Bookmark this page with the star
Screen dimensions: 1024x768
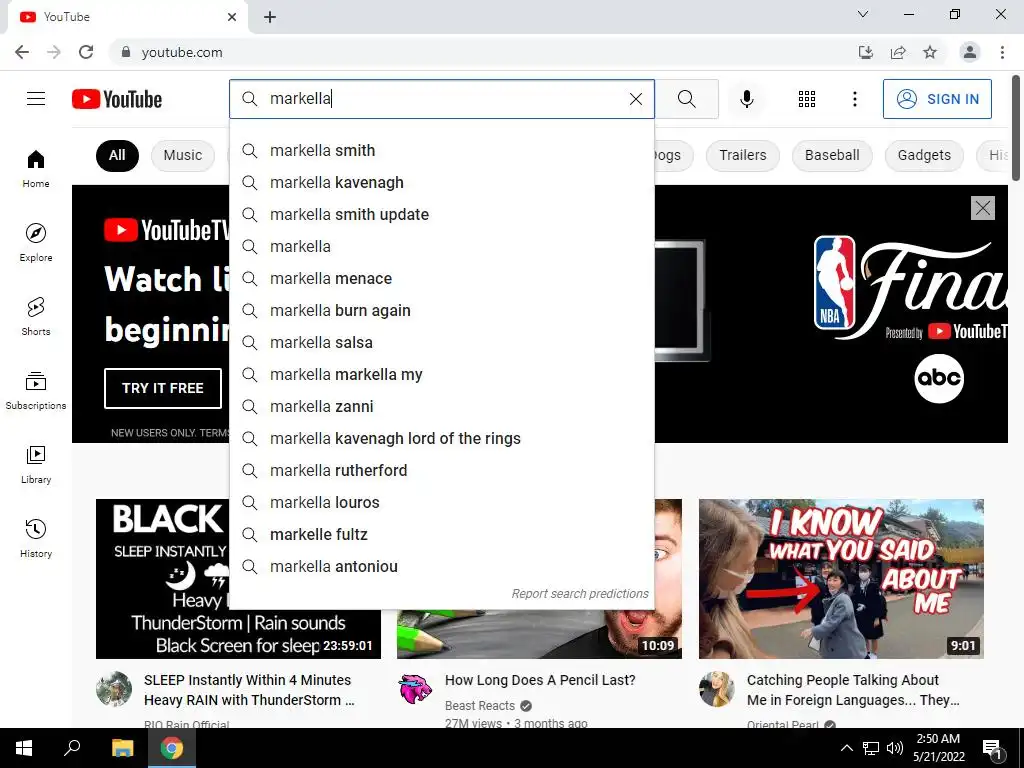click(x=930, y=52)
